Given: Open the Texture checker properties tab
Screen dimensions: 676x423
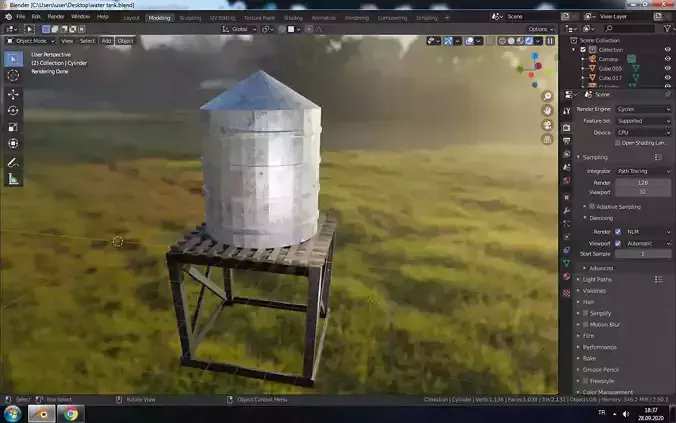Looking at the screenshot, I should point(566,293).
